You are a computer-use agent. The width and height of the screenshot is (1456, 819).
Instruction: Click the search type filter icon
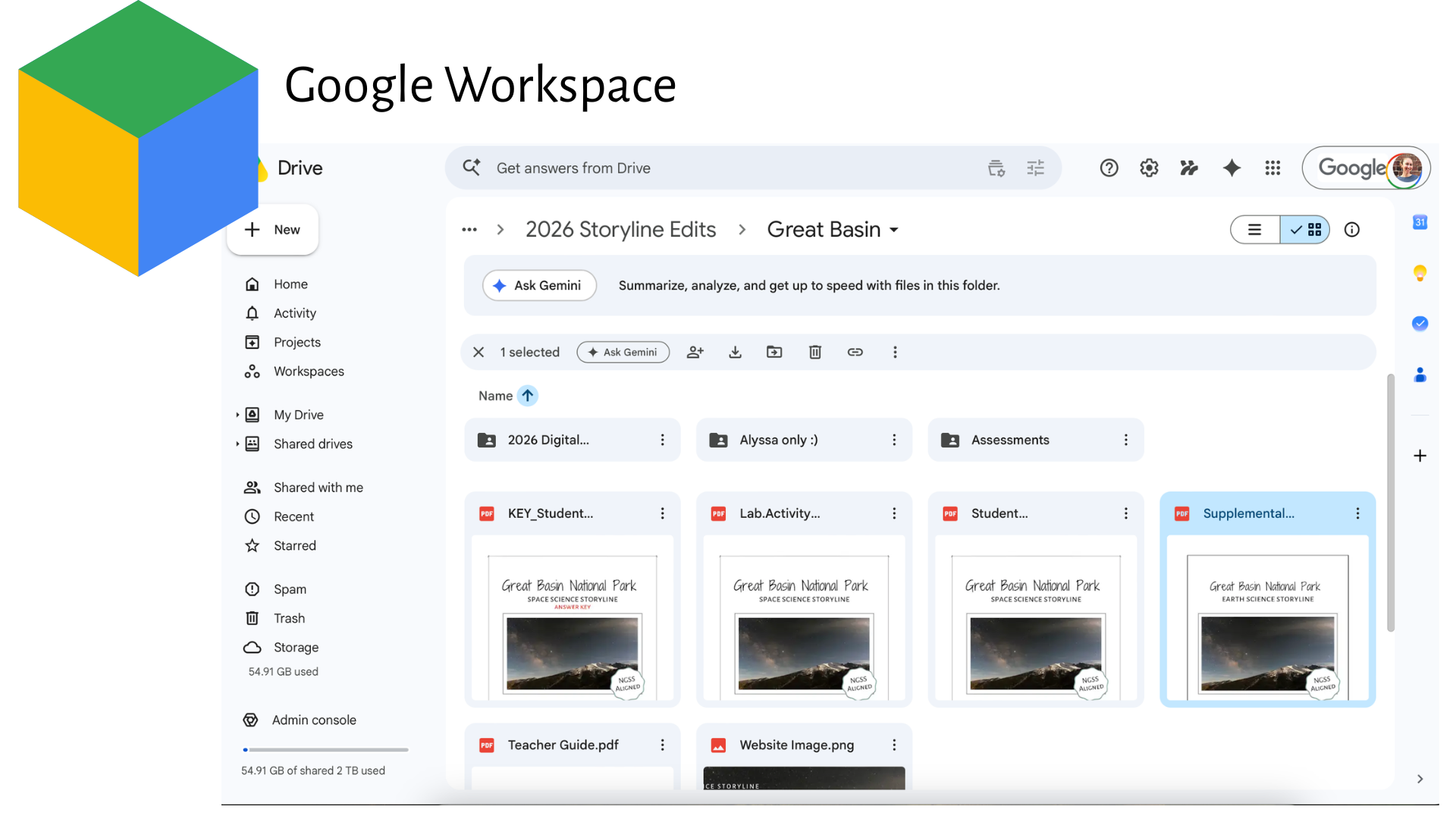coord(996,168)
